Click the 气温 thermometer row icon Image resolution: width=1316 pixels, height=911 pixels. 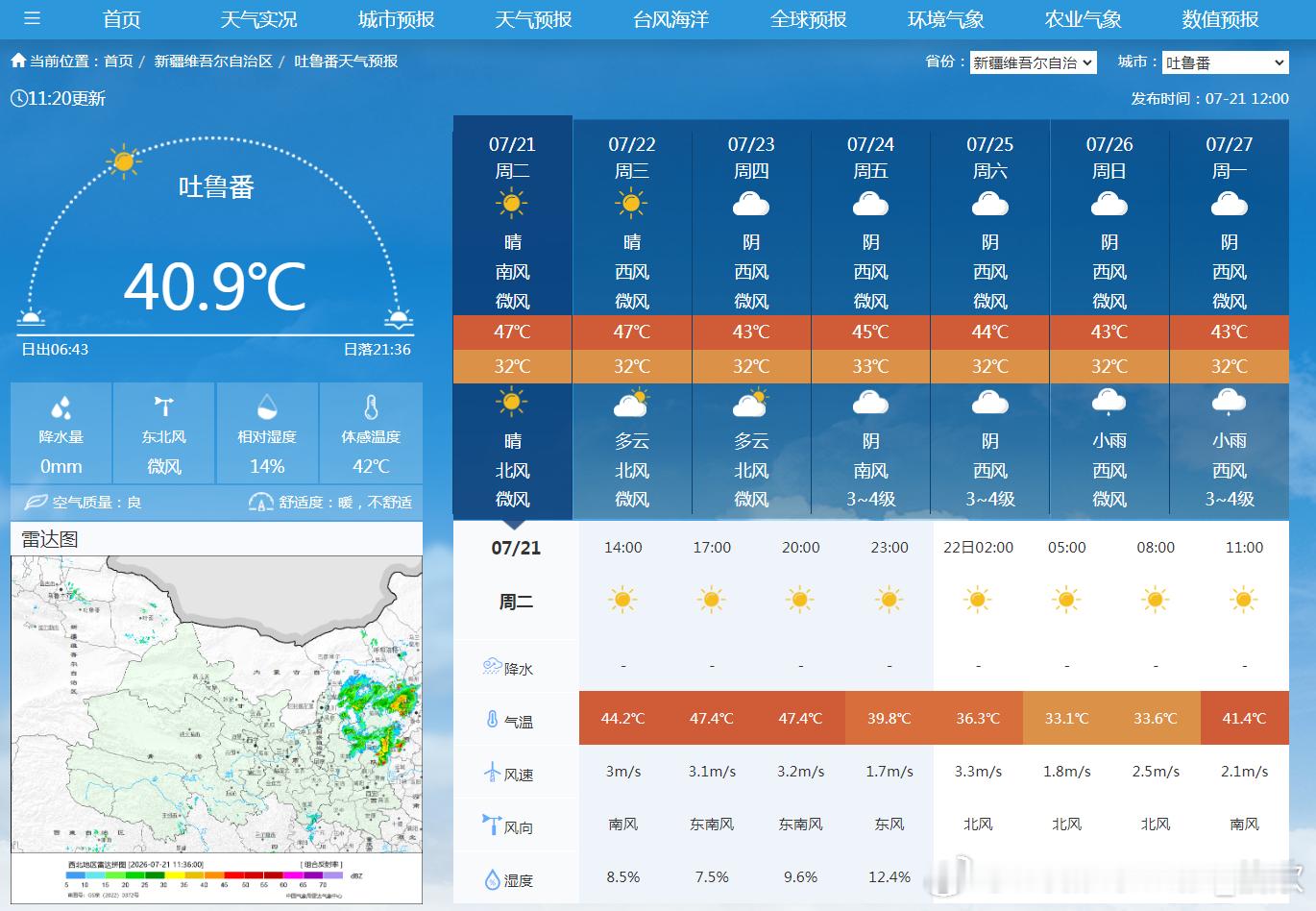pyautogui.click(x=493, y=719)
